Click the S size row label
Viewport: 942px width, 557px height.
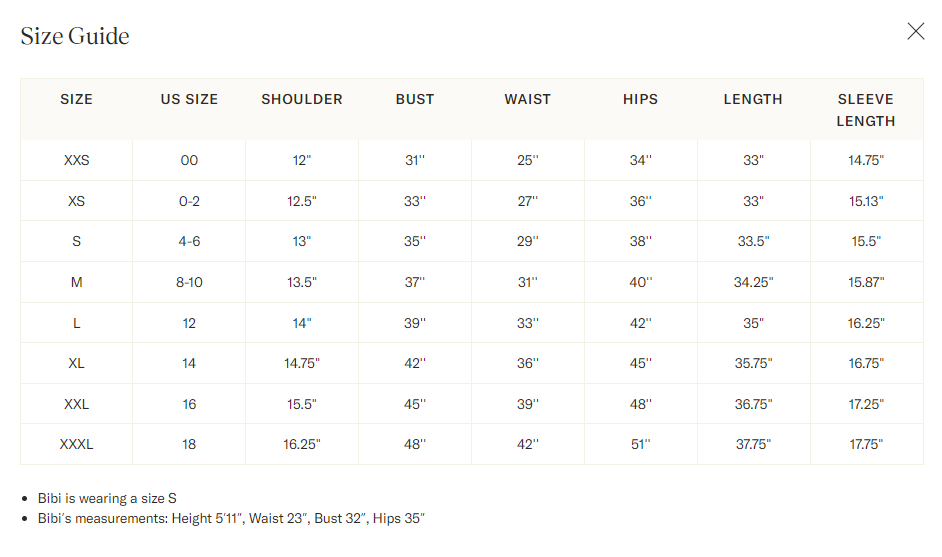(76, 242)
